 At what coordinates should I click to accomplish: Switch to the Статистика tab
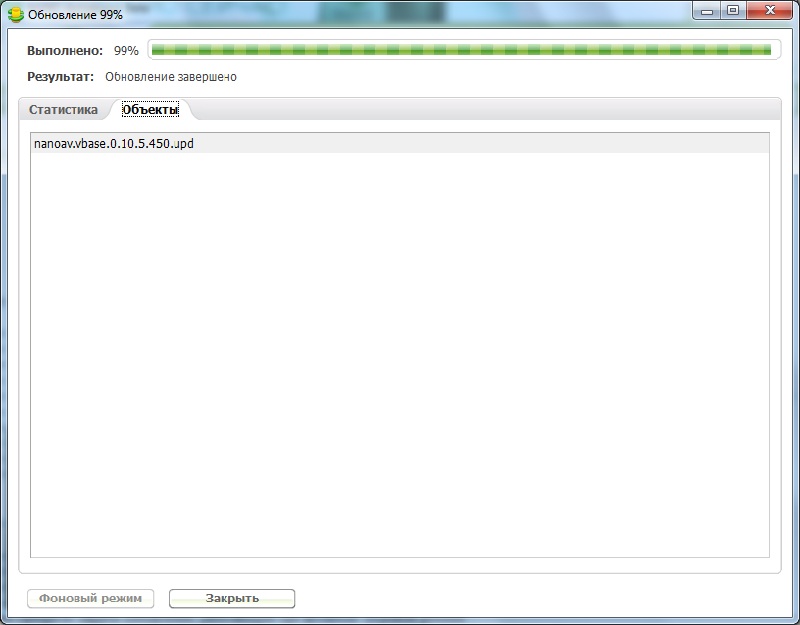63,110
